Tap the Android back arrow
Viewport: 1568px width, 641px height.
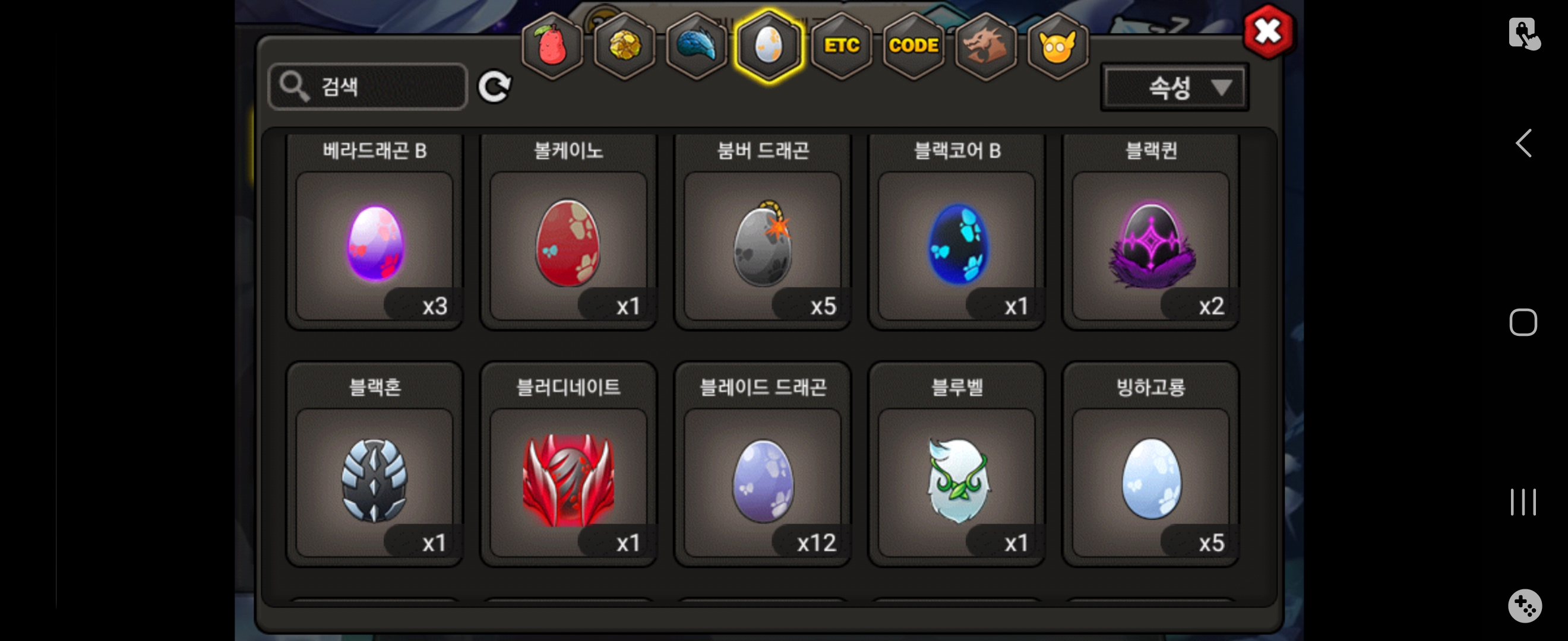pos(1523,144)
